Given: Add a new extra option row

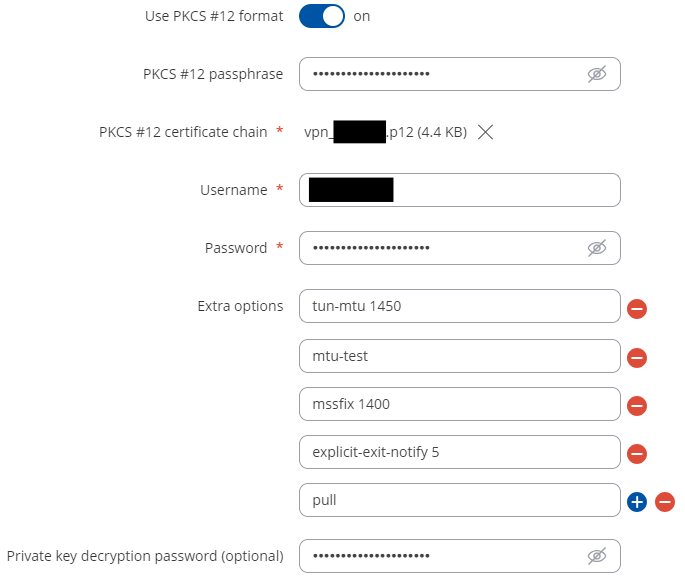Looking at the screenshot, I should pyautogui.click(x=637, y=502).
